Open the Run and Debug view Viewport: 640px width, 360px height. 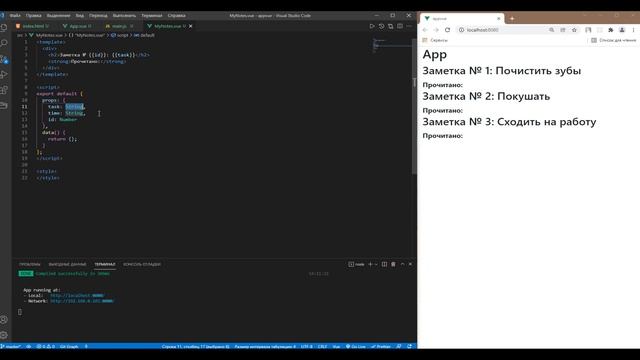click(x=4, y=75)
